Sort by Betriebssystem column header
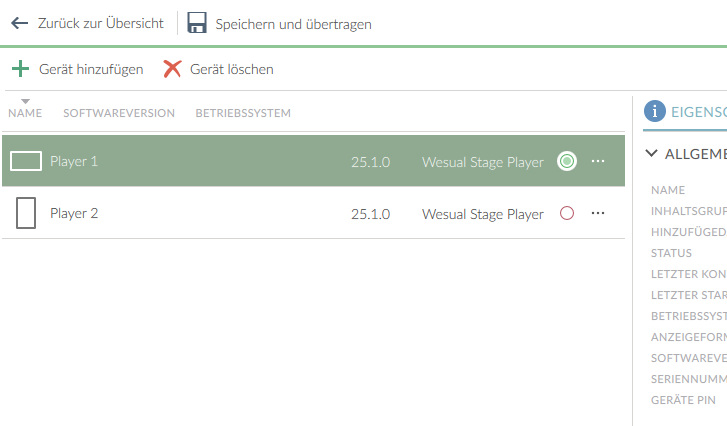 [243, 113]
